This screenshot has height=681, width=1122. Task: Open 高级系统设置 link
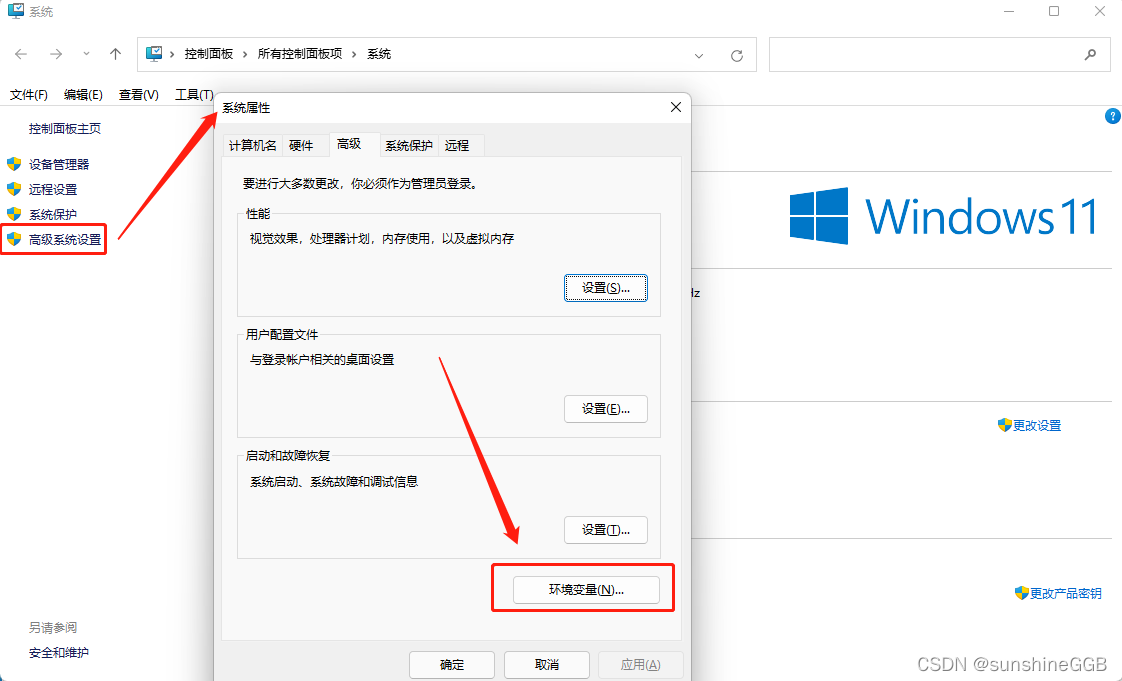[65, 239]
